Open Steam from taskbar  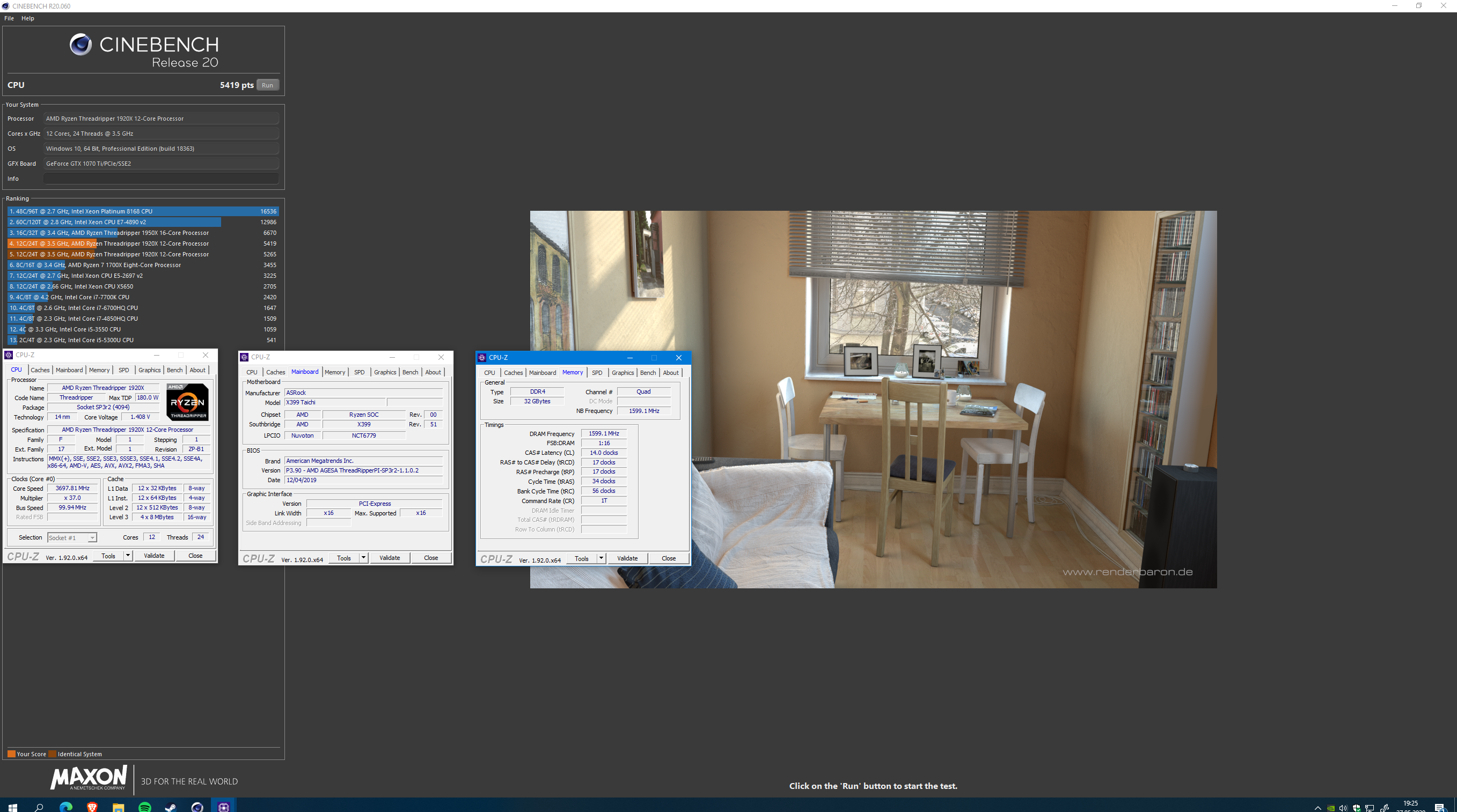click(171, 807)
